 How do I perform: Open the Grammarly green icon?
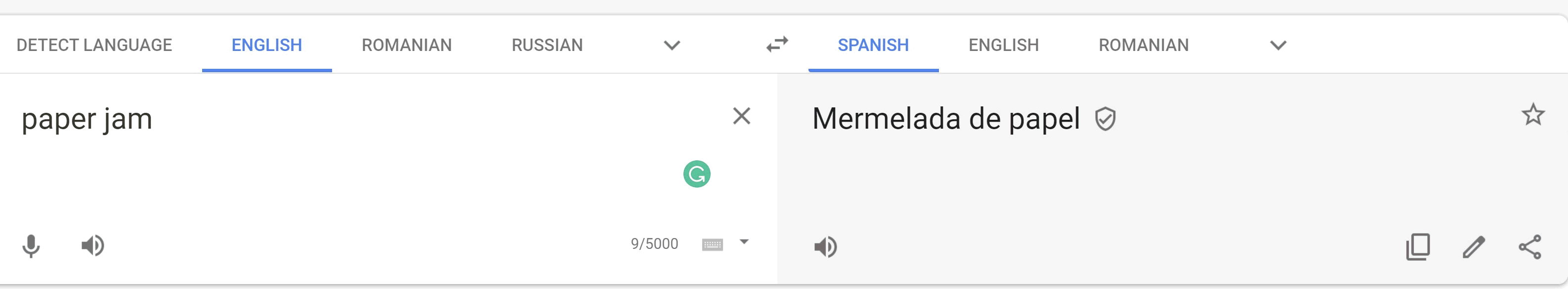point(697,174)
